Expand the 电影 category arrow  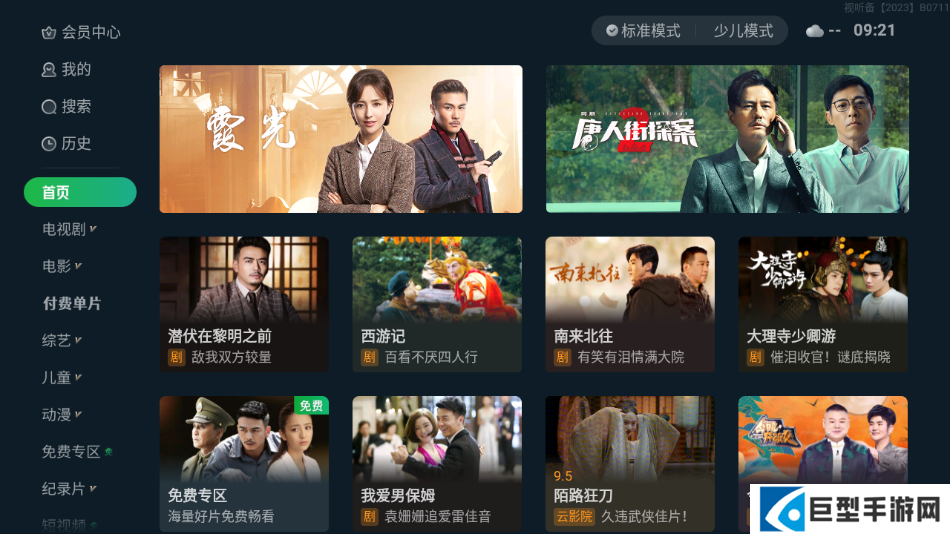79,265
